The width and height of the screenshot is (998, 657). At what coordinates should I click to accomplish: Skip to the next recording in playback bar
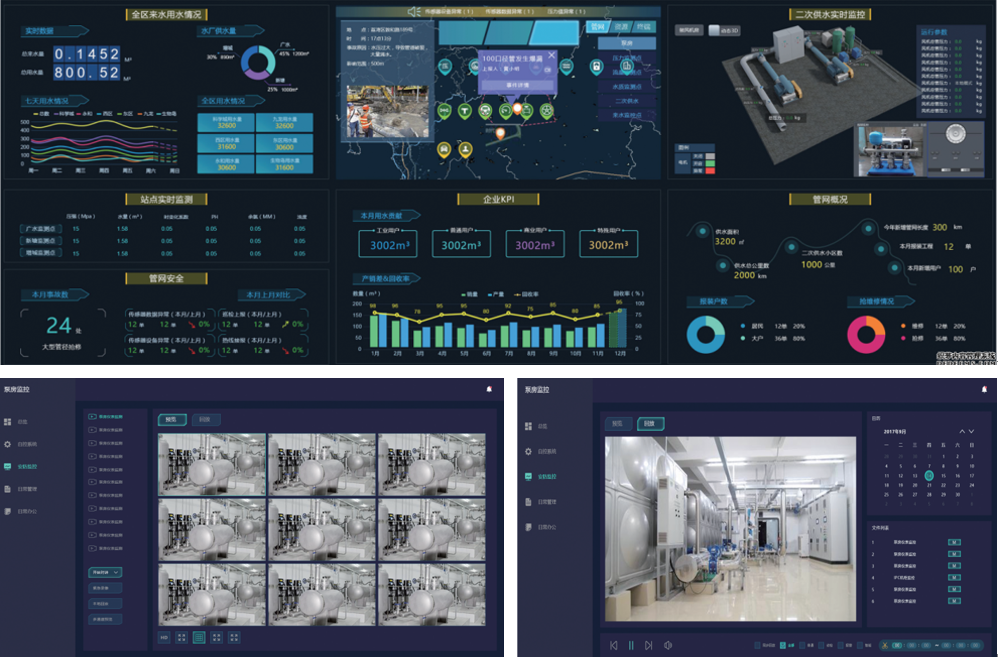point(649,646)
